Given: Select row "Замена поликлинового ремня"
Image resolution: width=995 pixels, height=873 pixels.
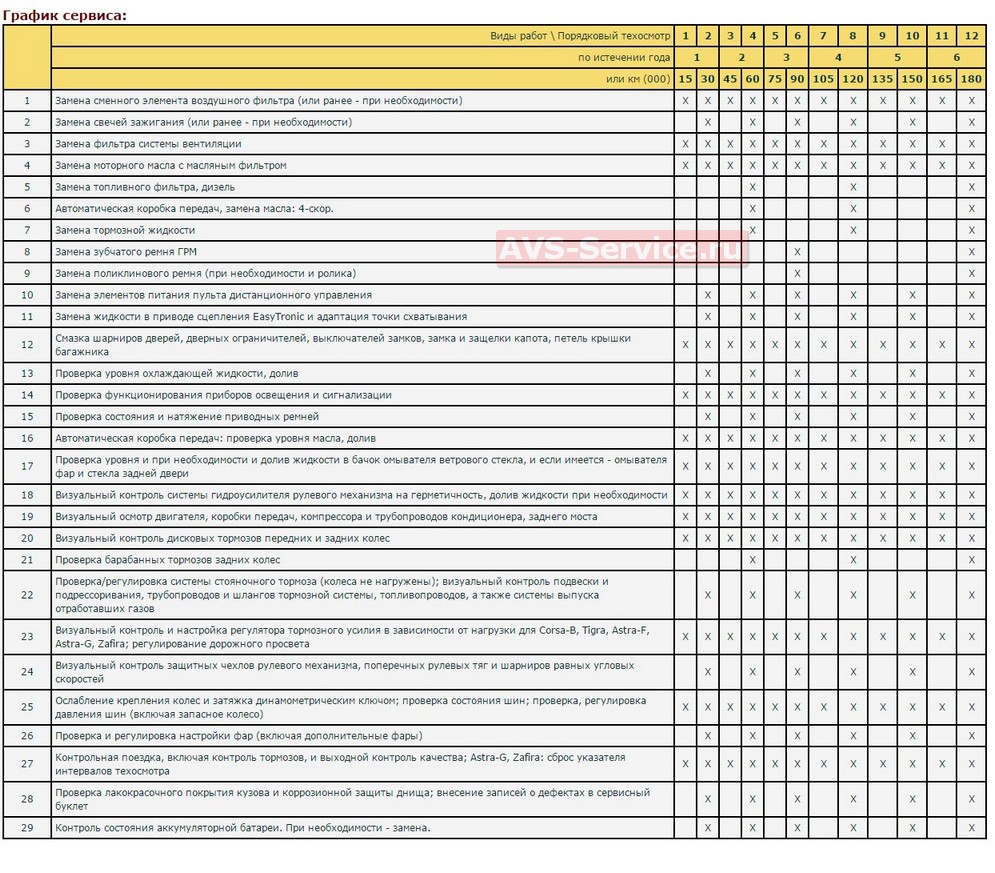Looking at the screenshot, I should (495, 273).
